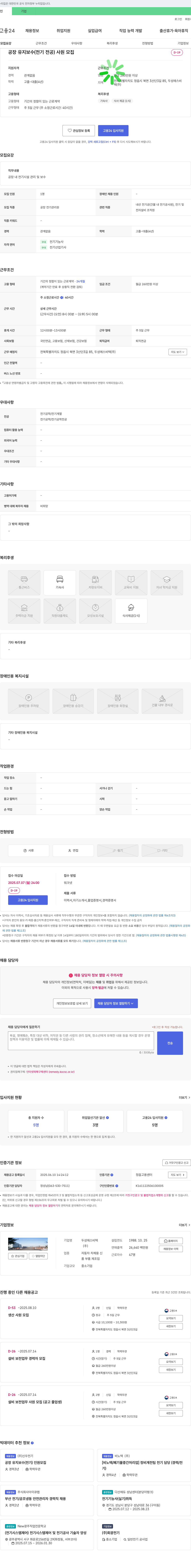
Task: Open the 채용정보 menu
Action: (x=32, y=31)
